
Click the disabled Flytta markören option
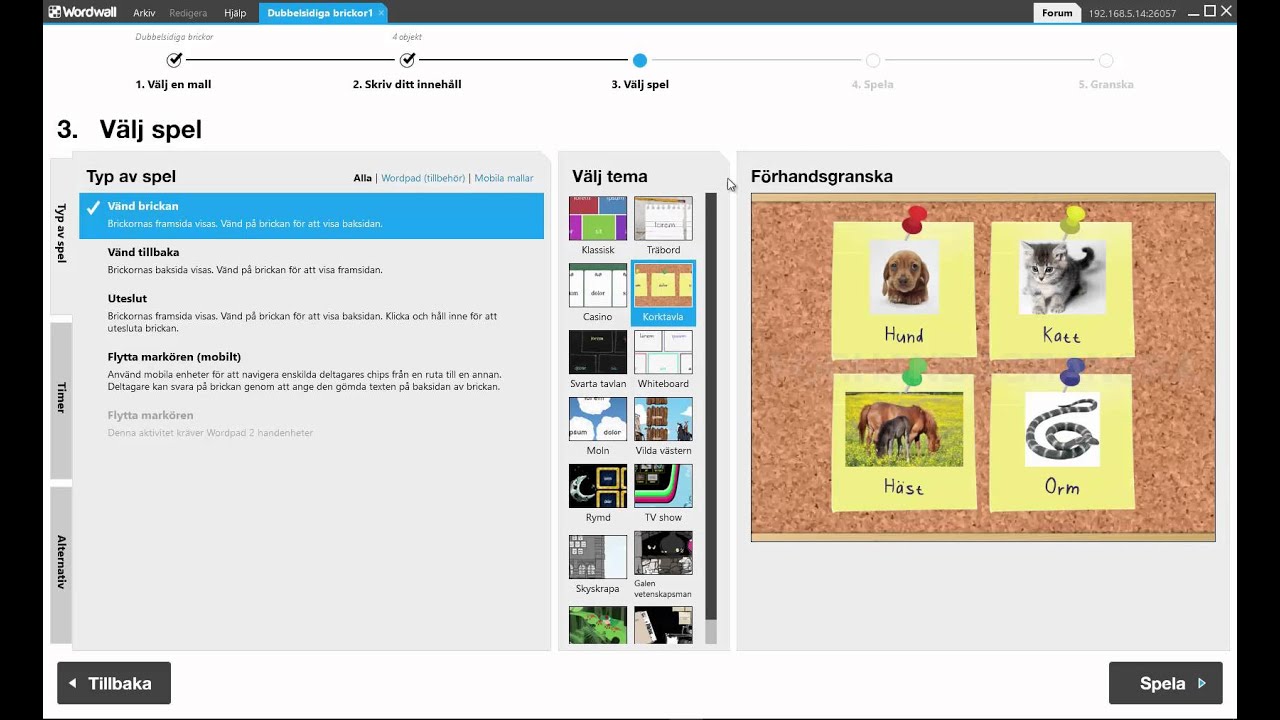click(x=312, y=423)
